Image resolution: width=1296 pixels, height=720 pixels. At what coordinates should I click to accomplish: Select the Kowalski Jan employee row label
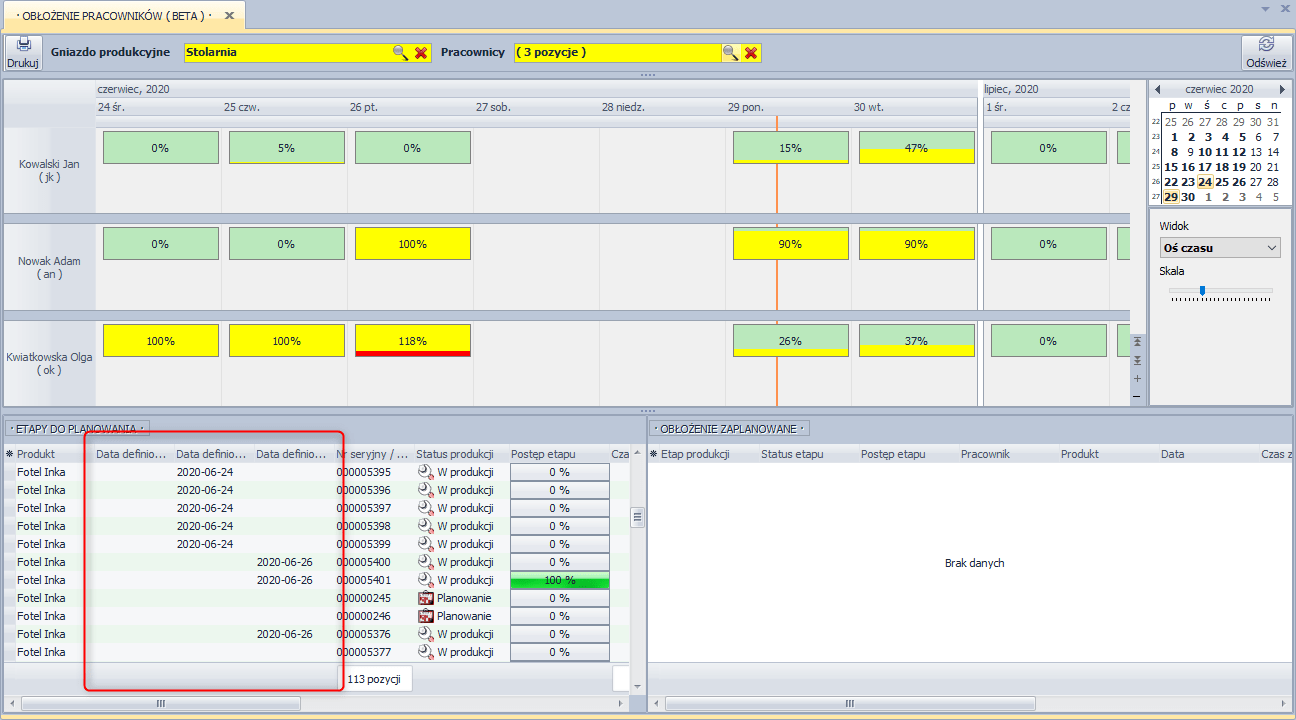48,169
